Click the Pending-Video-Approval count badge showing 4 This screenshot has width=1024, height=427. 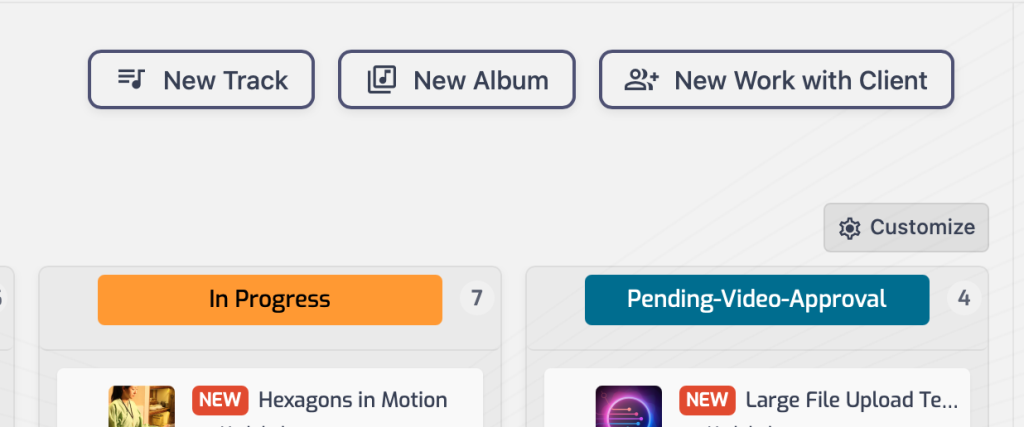[x=964, y=298]
